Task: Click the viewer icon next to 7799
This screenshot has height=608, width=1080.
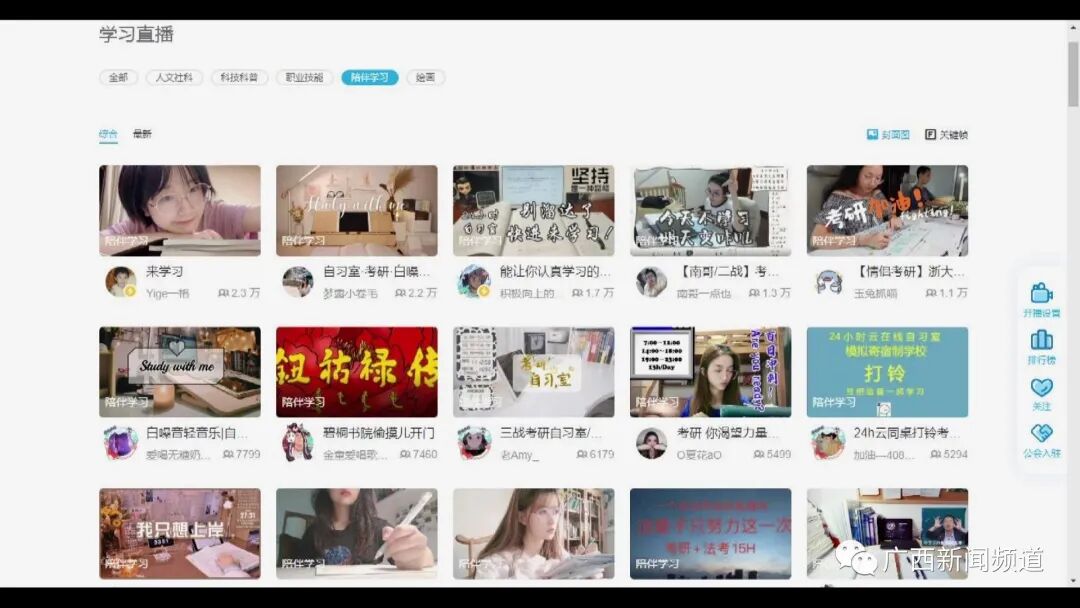Action: [228, 454]
